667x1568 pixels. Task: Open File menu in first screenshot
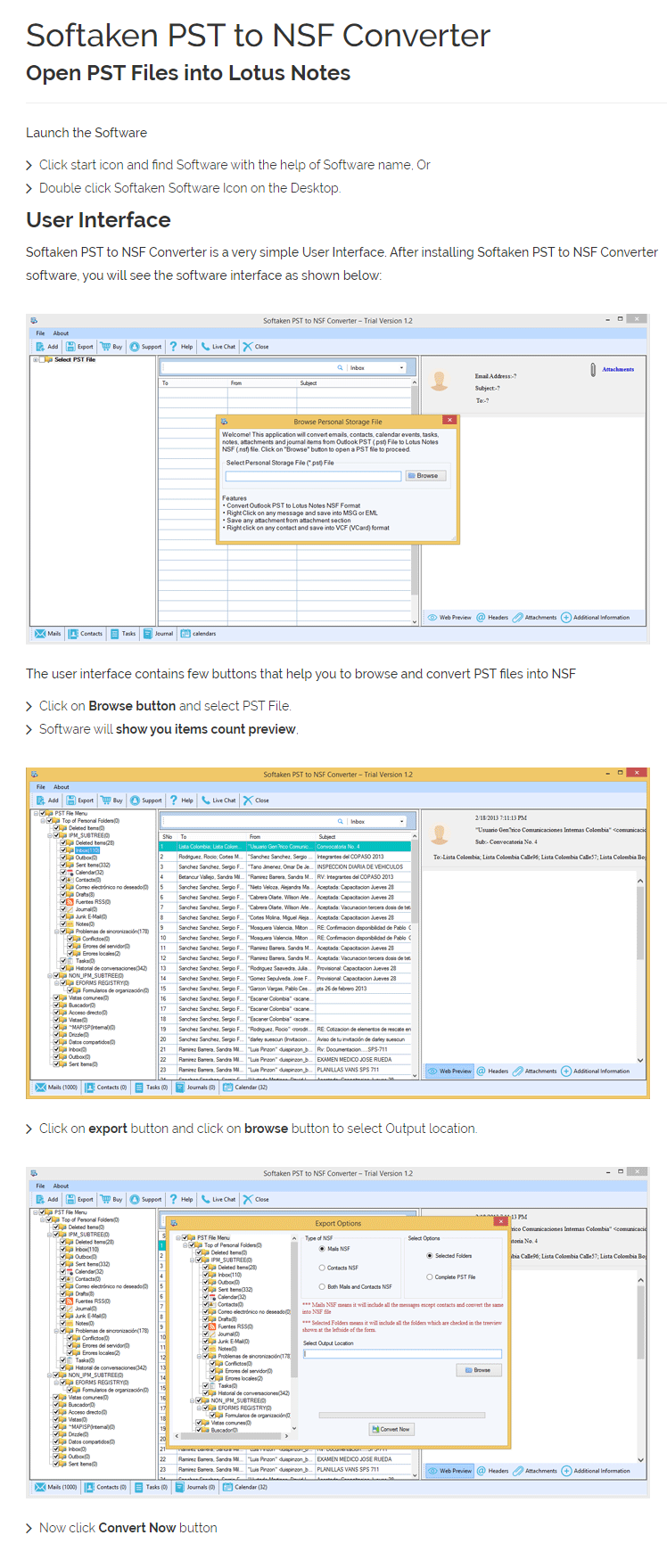[x=40, y=333]
